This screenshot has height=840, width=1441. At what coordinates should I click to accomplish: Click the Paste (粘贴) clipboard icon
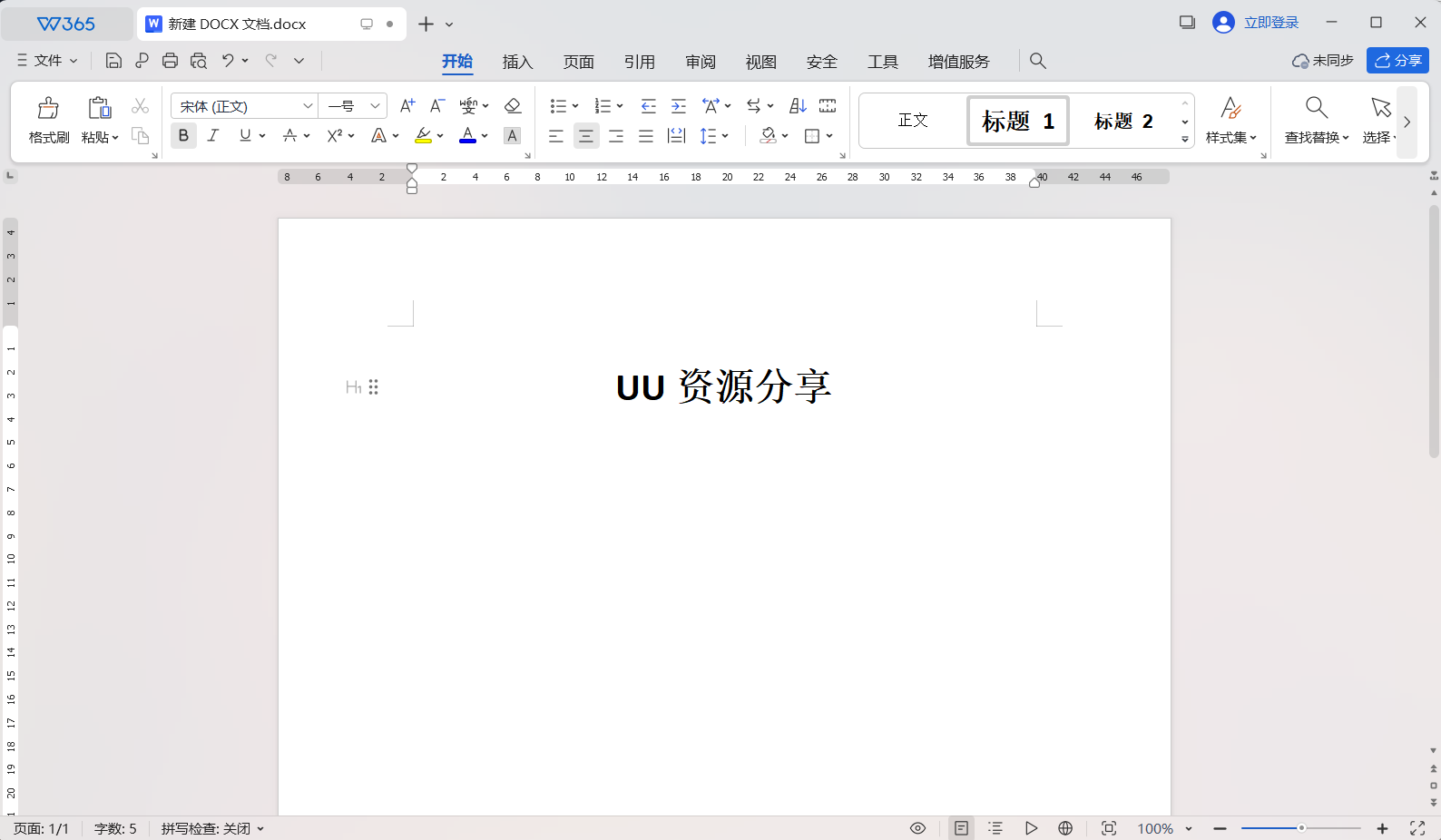(100, 108)
